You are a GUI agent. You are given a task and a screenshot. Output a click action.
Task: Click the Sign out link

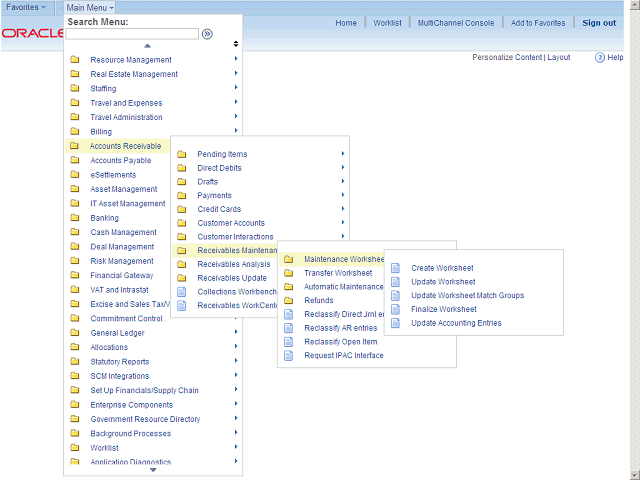coord(599,23)
